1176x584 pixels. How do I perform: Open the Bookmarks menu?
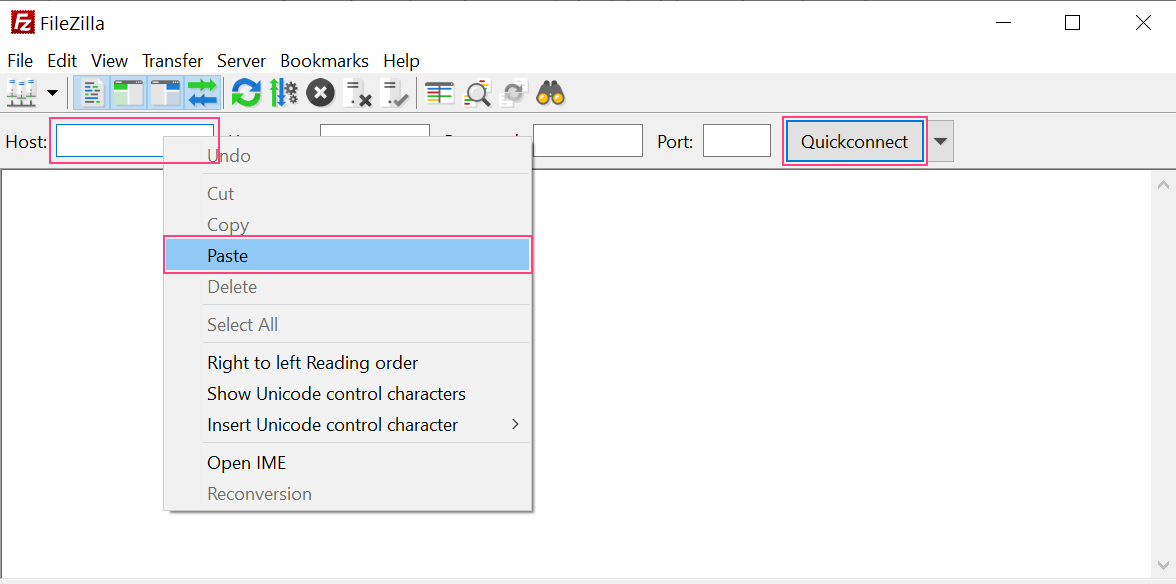pyautogui.click(x=324, y=61)
